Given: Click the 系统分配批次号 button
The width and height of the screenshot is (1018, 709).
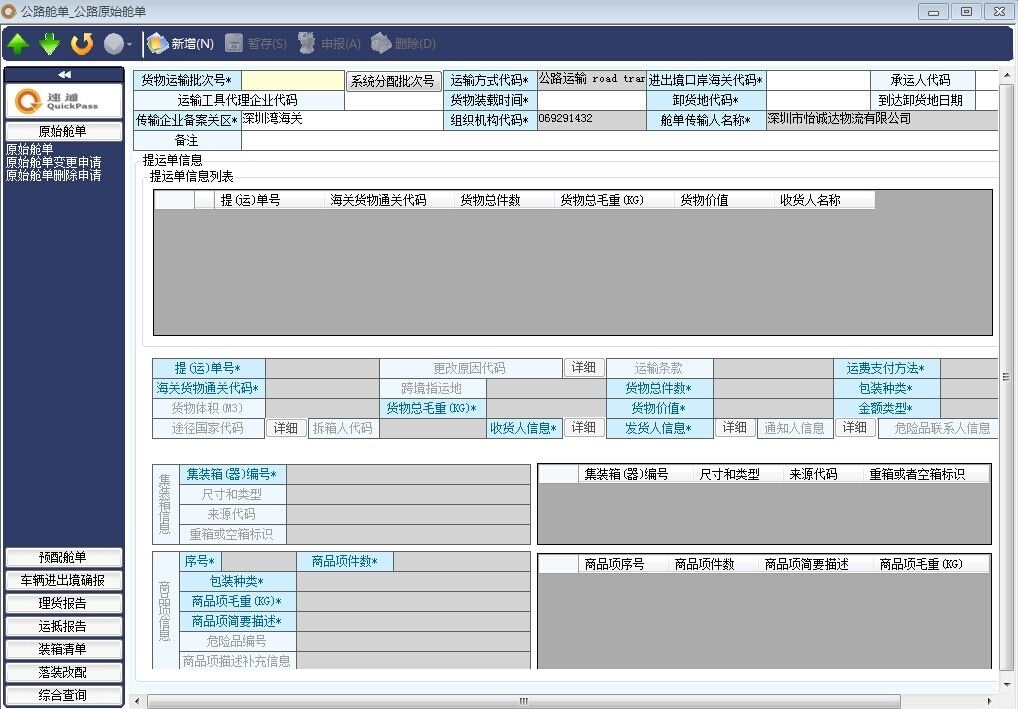Looking at the screenshot, I should 393,81.
